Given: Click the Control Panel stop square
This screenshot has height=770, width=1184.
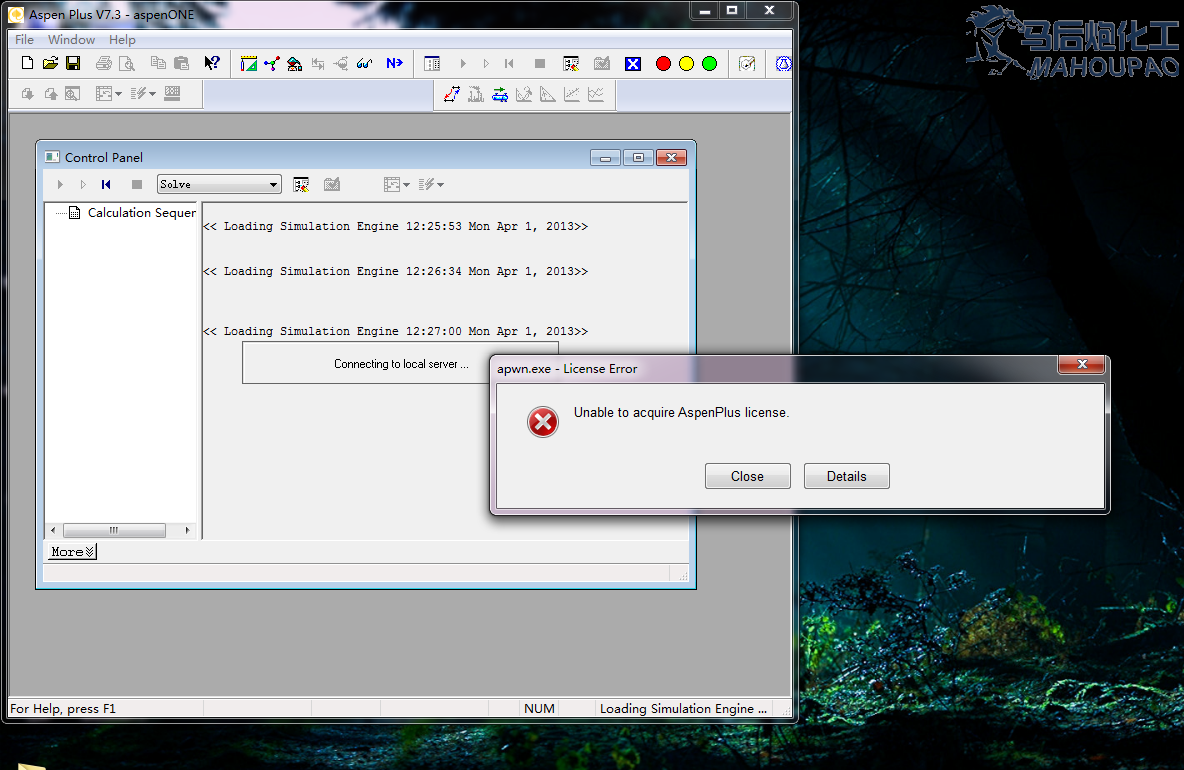Looking at the screenshot, I should pos(137,184).
